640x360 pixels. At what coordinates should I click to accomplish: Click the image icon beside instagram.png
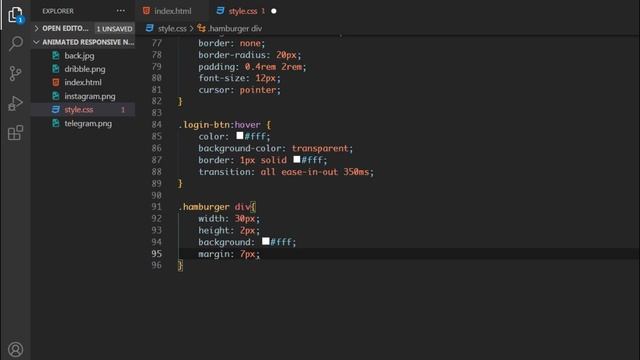coord(56,96)
